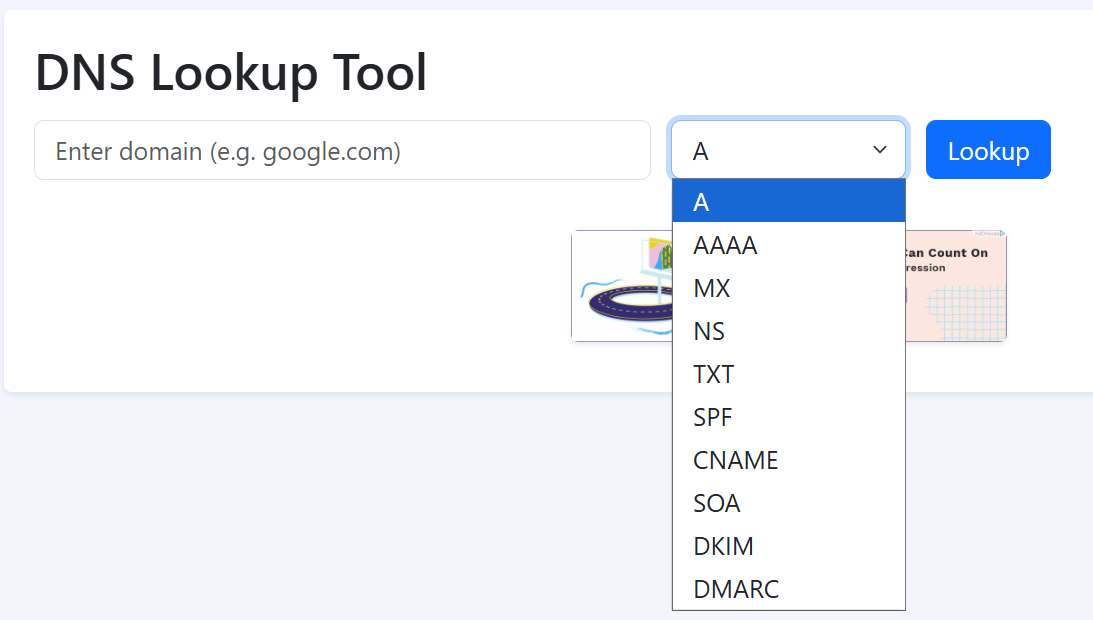
Task: Pick the CNAME record type
Action: [788, 460]
